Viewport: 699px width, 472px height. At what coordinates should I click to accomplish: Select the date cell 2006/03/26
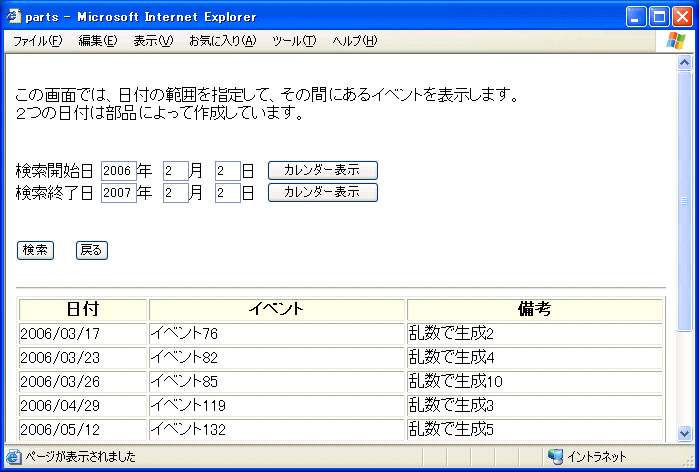coord(83,382)
